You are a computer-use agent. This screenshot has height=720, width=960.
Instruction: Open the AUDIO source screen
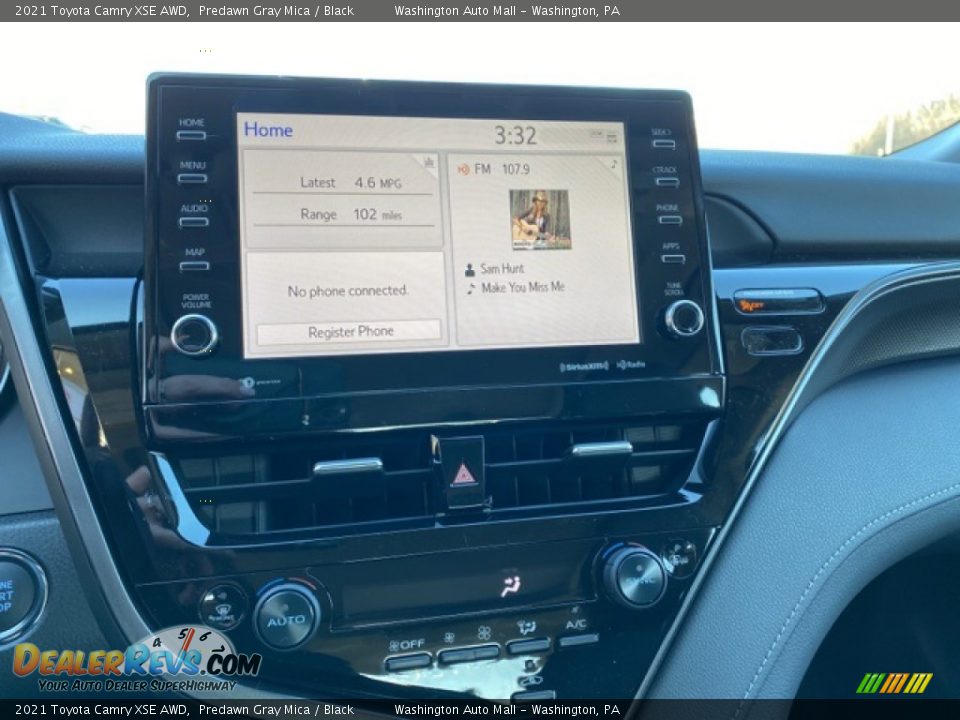point(194,221)
